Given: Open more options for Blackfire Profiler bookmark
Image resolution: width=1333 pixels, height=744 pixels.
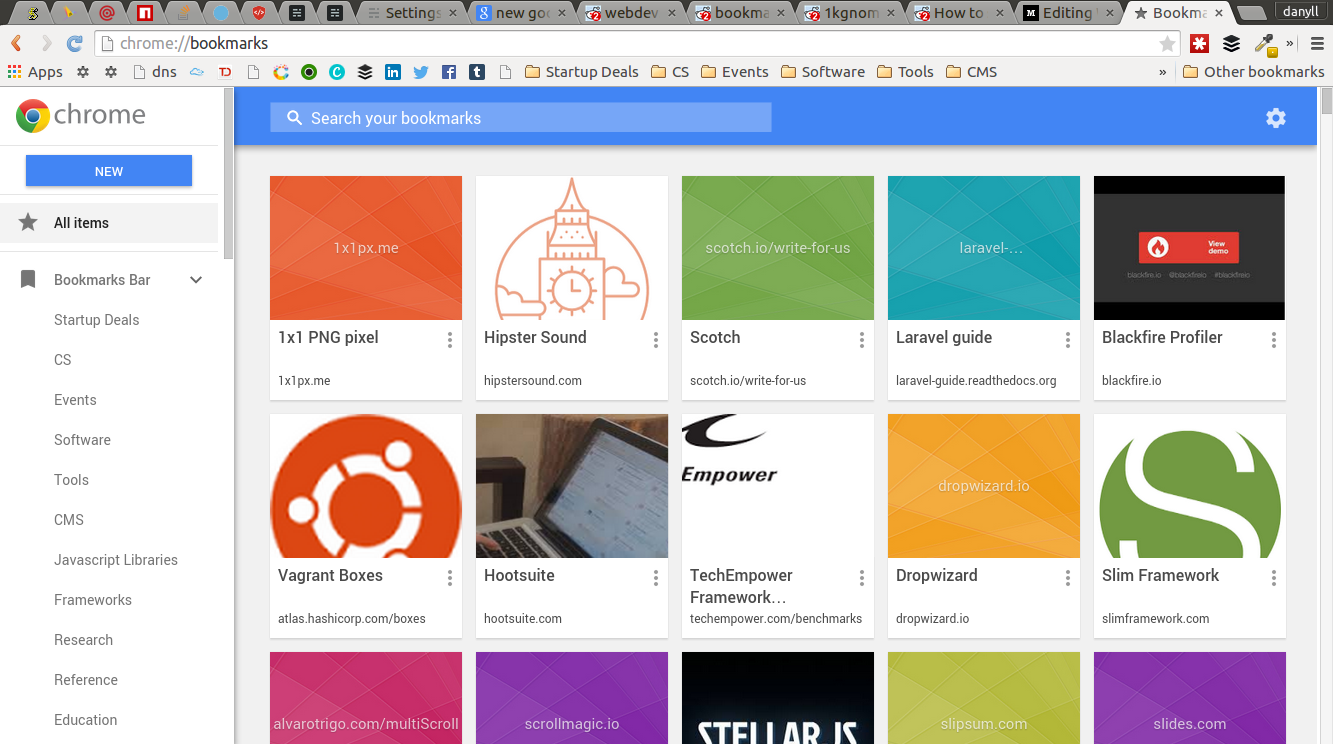Looking at the screenshot, I should click(x=1274, y=340).
